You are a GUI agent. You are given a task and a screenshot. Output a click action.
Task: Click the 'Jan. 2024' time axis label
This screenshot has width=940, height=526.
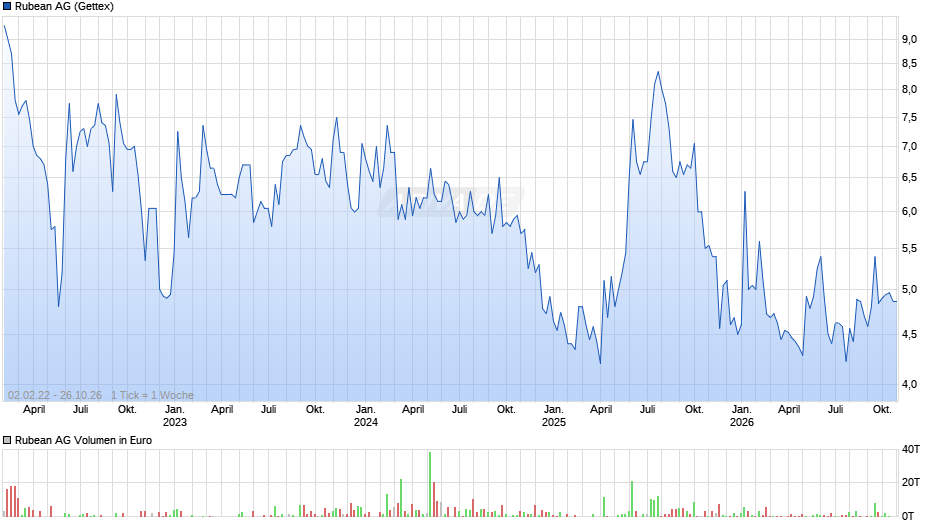(x=366, y=416)
